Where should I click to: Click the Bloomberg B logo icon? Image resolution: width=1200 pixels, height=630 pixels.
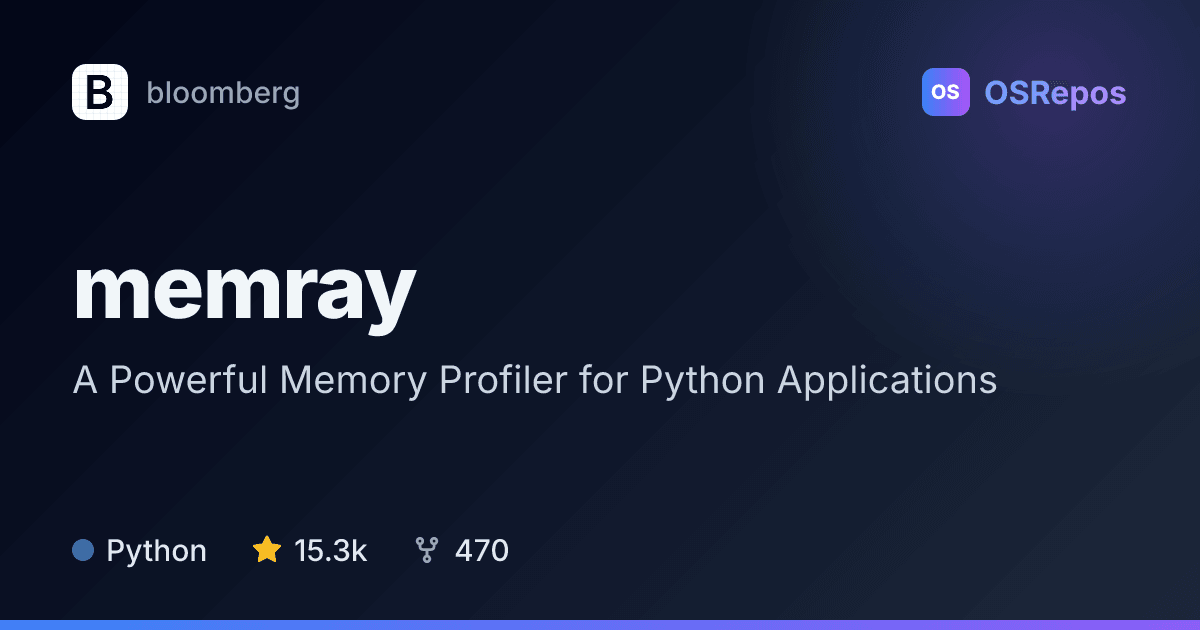pyautogui.click(x=100, y=92)
